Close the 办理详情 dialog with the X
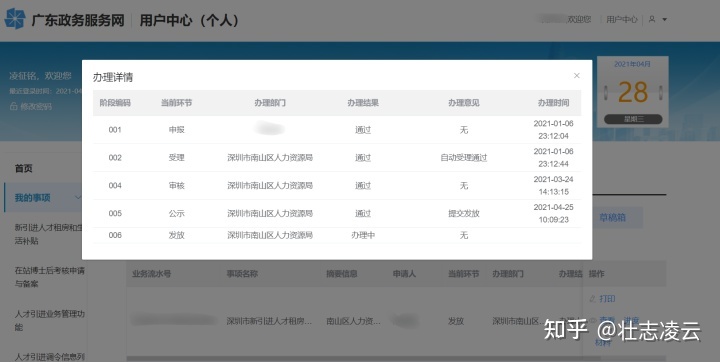 pos(577,76)
